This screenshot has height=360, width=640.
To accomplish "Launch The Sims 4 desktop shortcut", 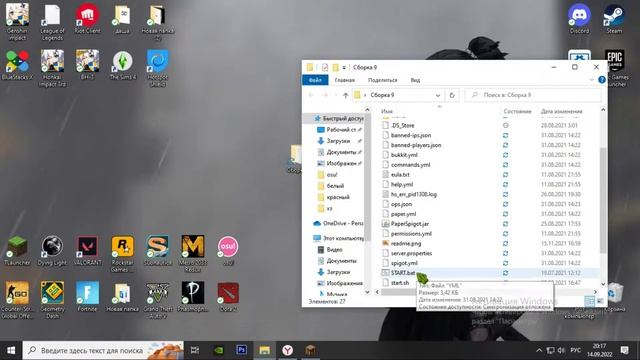I will 122,65.
